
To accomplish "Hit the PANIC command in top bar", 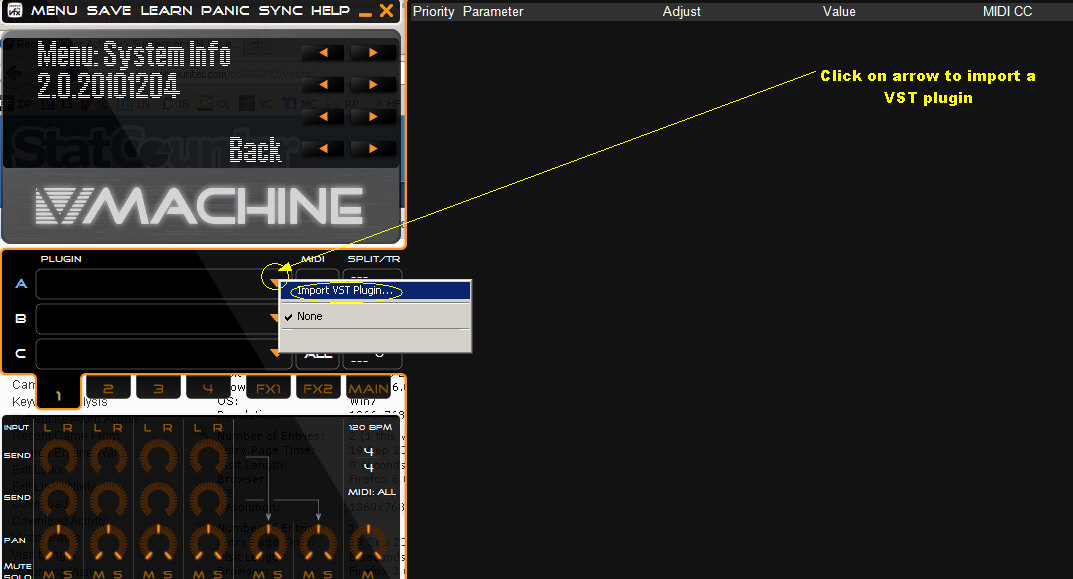I will [x=225, y=10].
